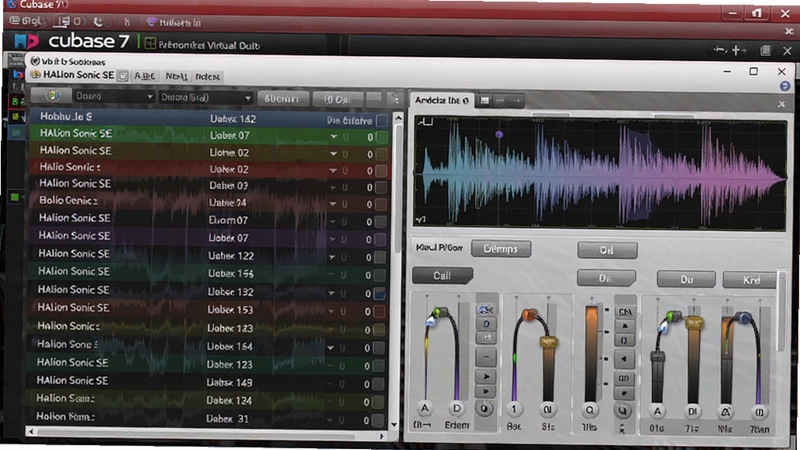Screen dimensions: 800x450
Task: Click the minus button in first control column
Action: (x=486, y=357)
